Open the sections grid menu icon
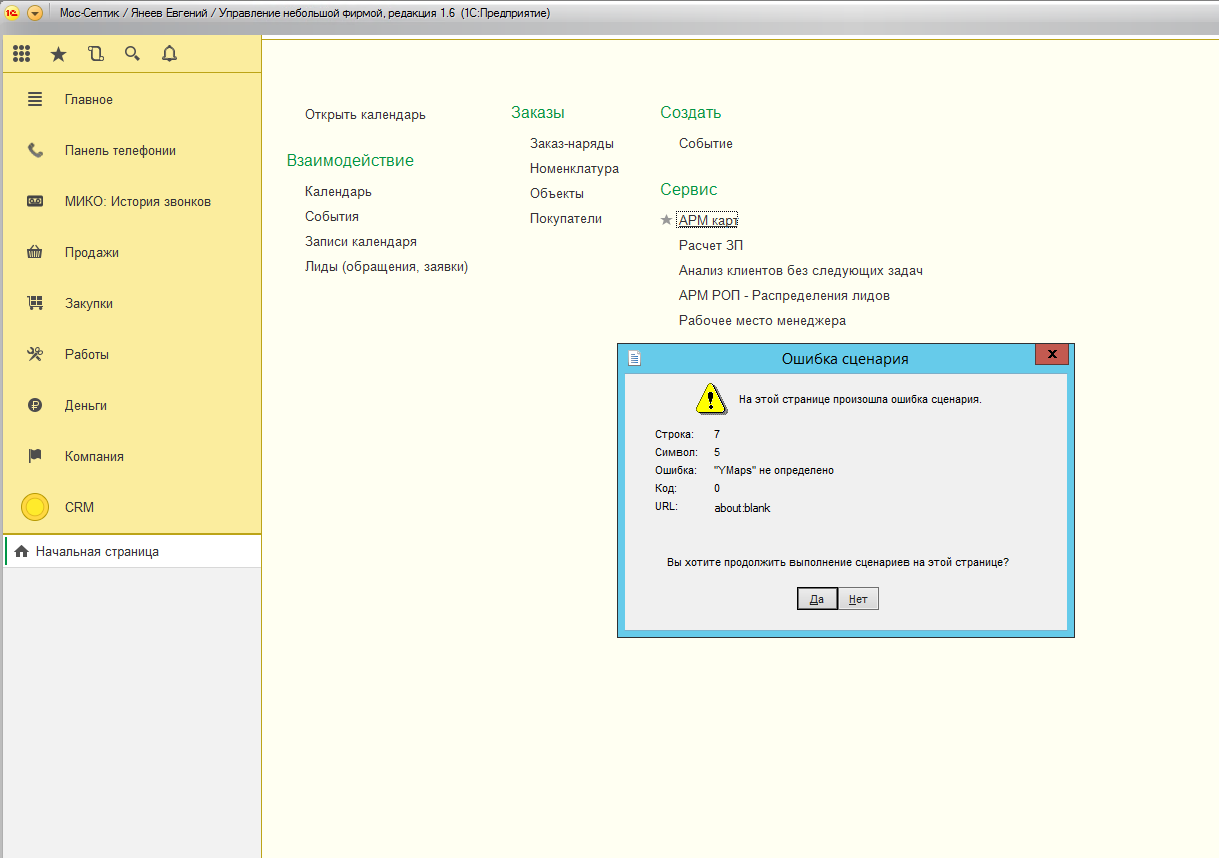The width and height of the screenshot is (1219, 858). (x=21, y=54)
